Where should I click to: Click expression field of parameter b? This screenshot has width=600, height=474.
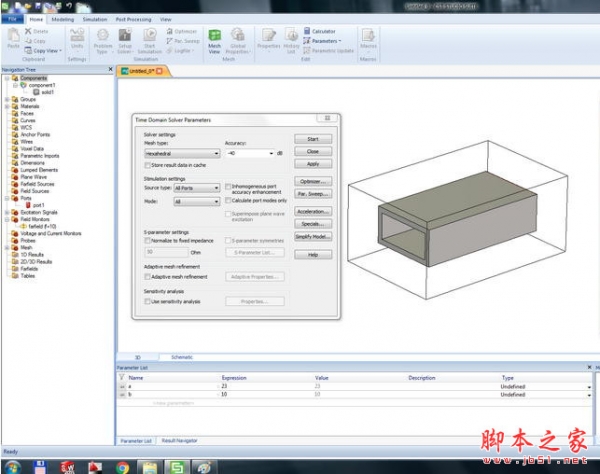pos(267,394)
